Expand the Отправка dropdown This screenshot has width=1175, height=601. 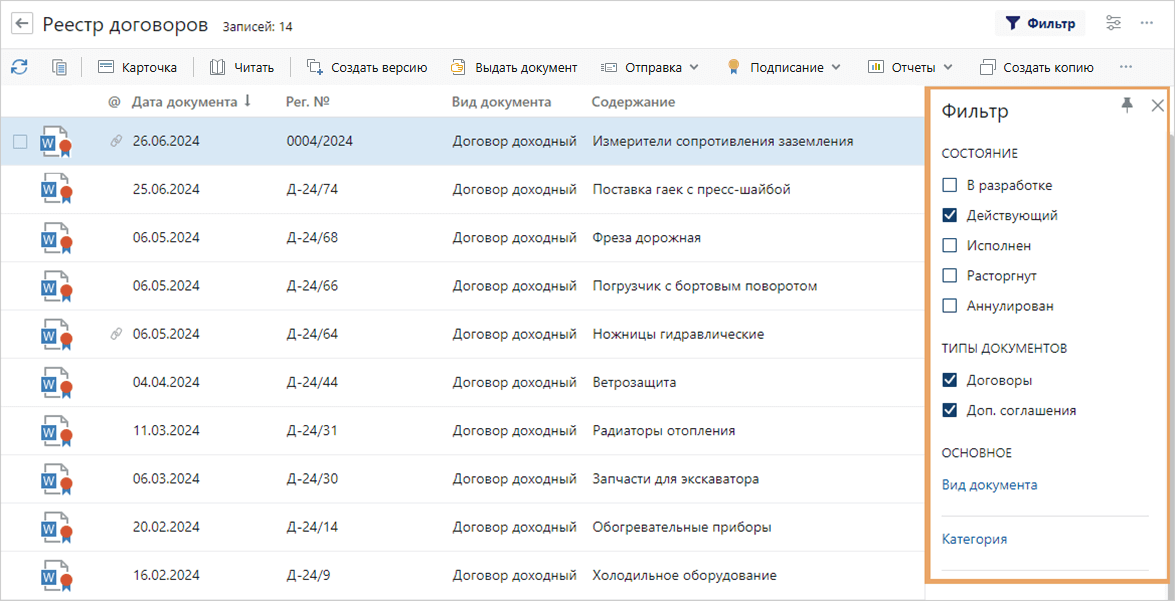650,67
